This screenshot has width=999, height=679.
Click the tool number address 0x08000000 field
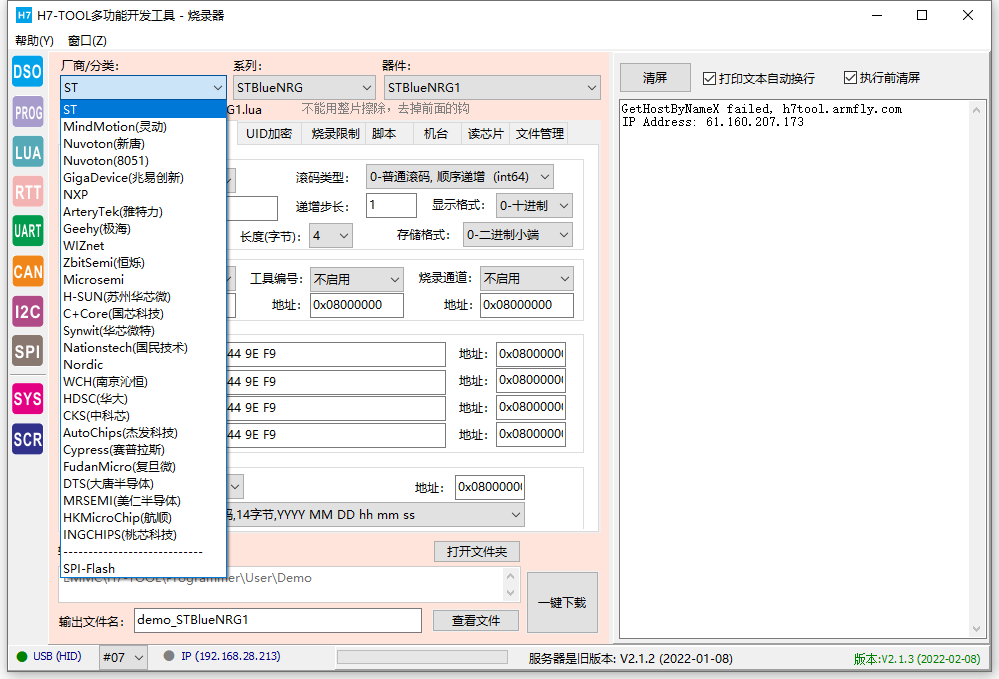pyautogui.click(x=357, y=305)
